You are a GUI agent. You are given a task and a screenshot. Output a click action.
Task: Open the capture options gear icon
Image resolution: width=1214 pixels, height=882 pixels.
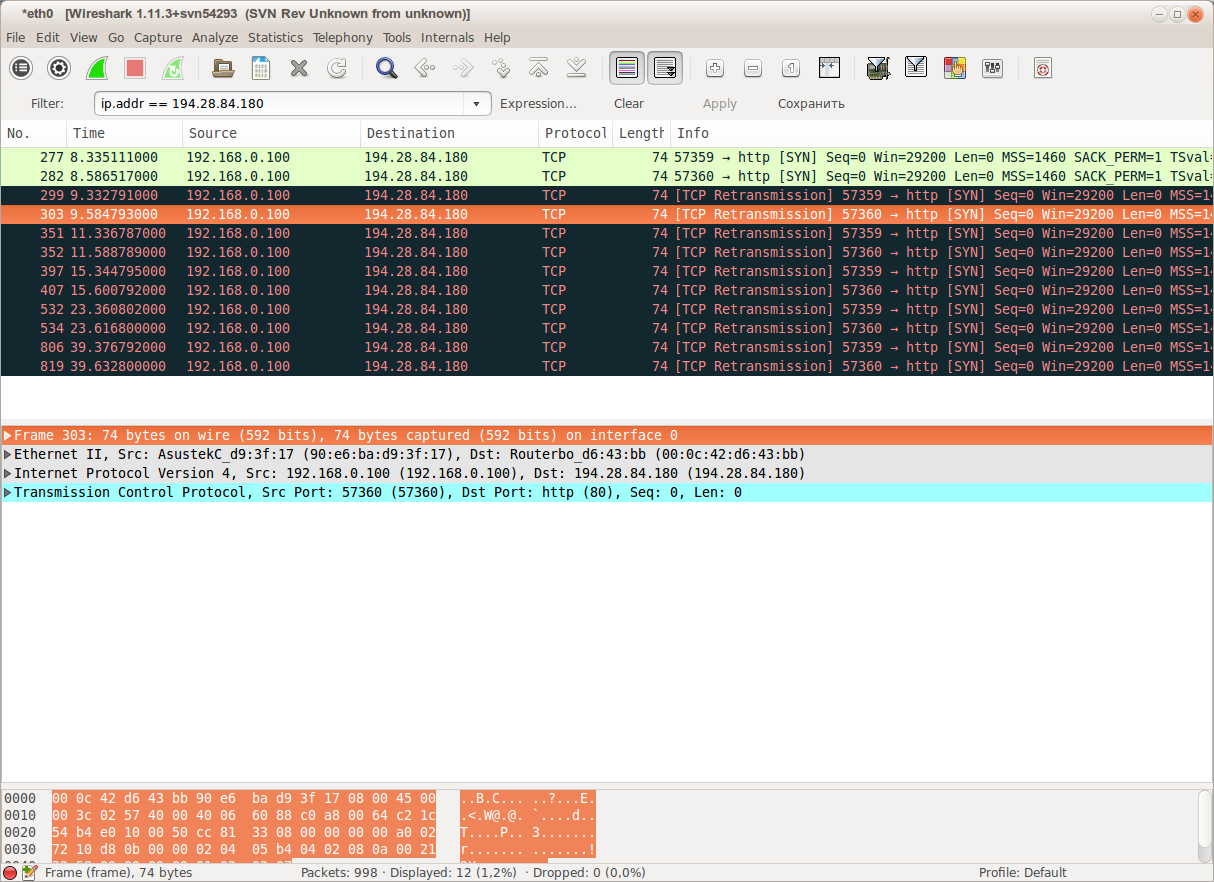point(59,68)
